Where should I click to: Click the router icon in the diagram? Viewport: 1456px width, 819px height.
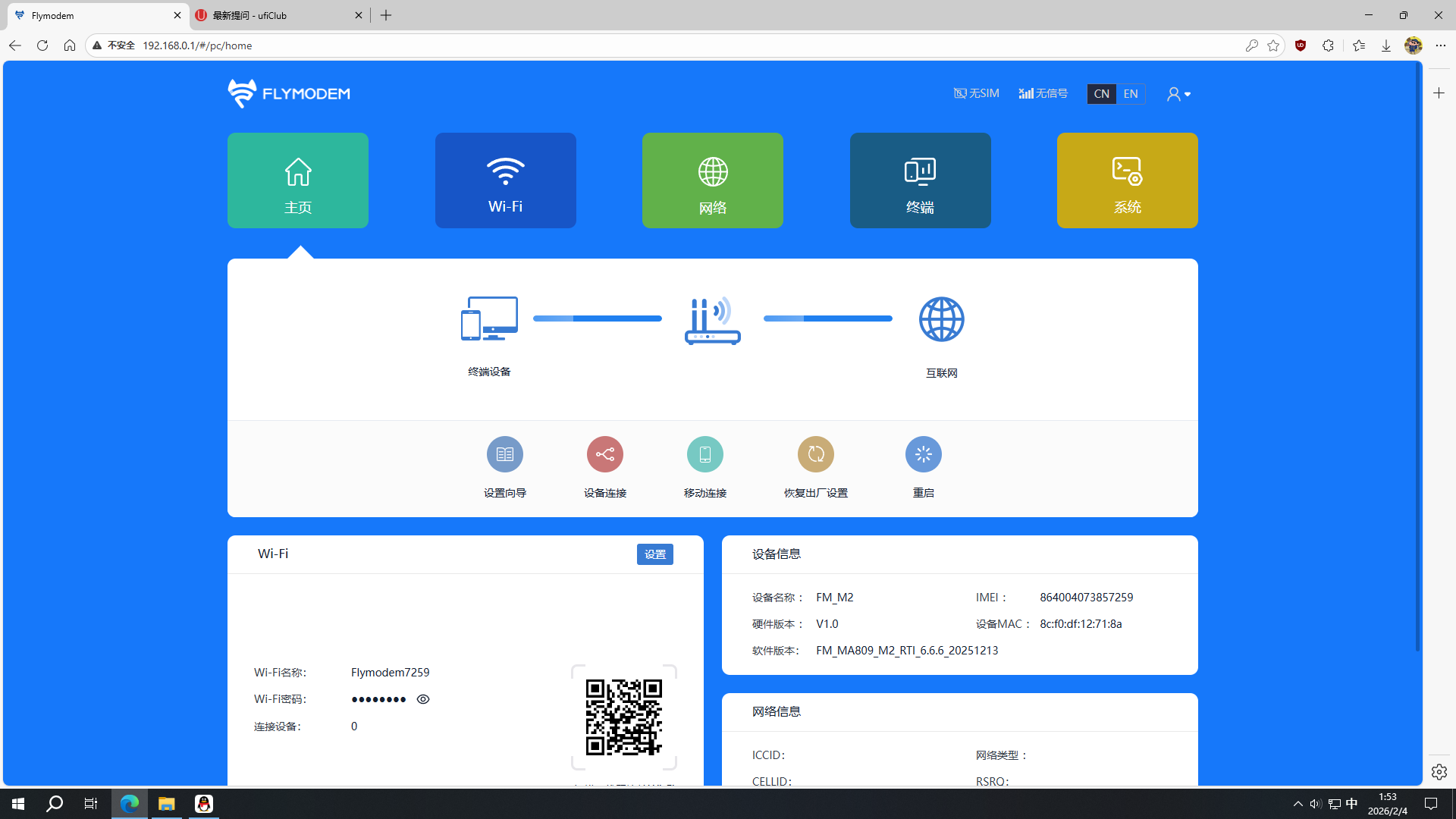tap(712, 321)
